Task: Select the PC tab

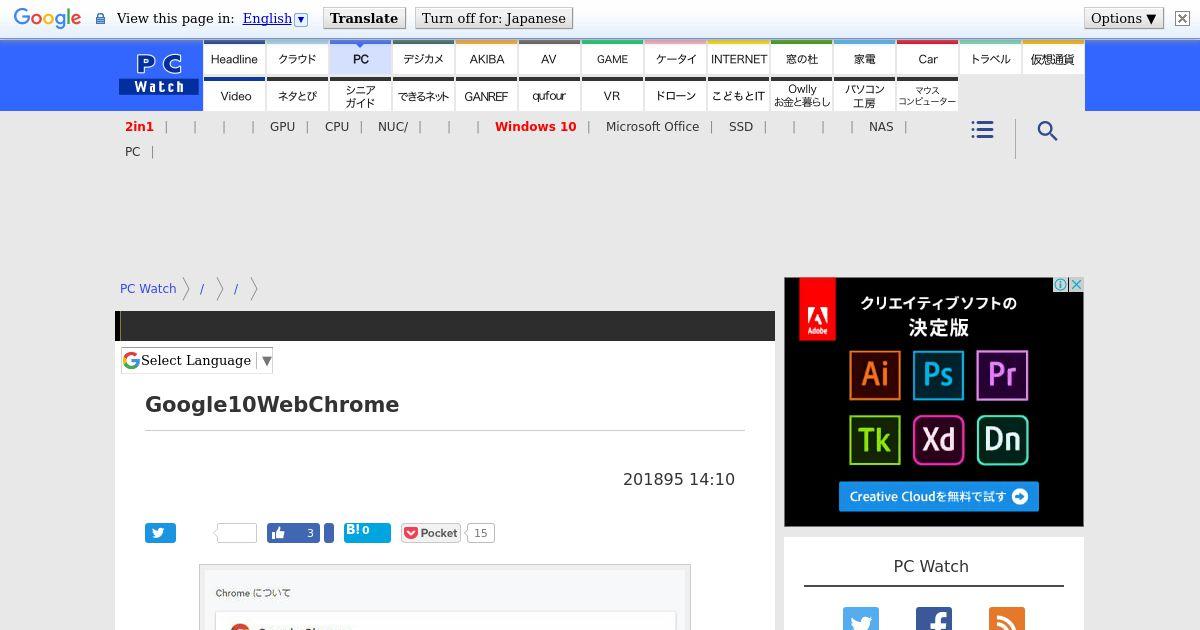Action: pyautogui.click(x=360, y=58)
